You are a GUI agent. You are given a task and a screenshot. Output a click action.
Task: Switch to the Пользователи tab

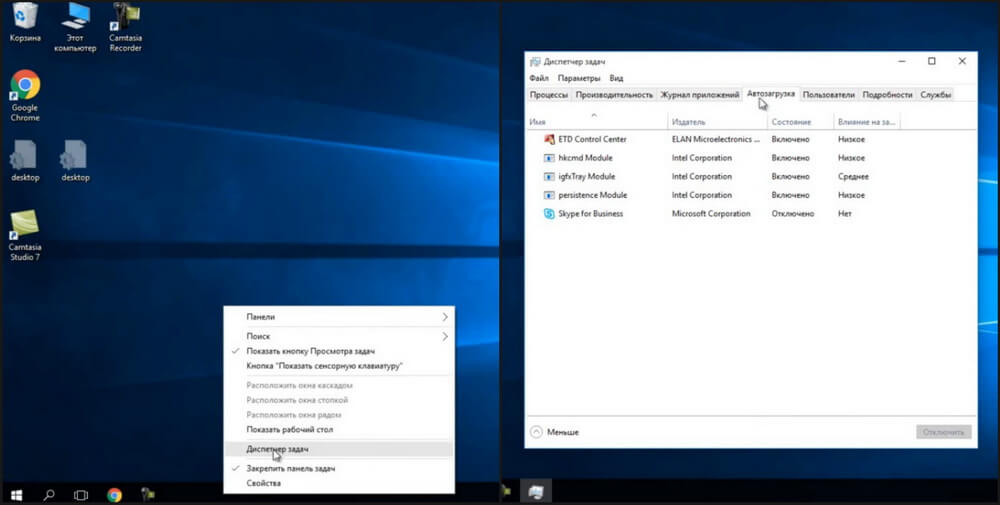click(x=828, y=95)
